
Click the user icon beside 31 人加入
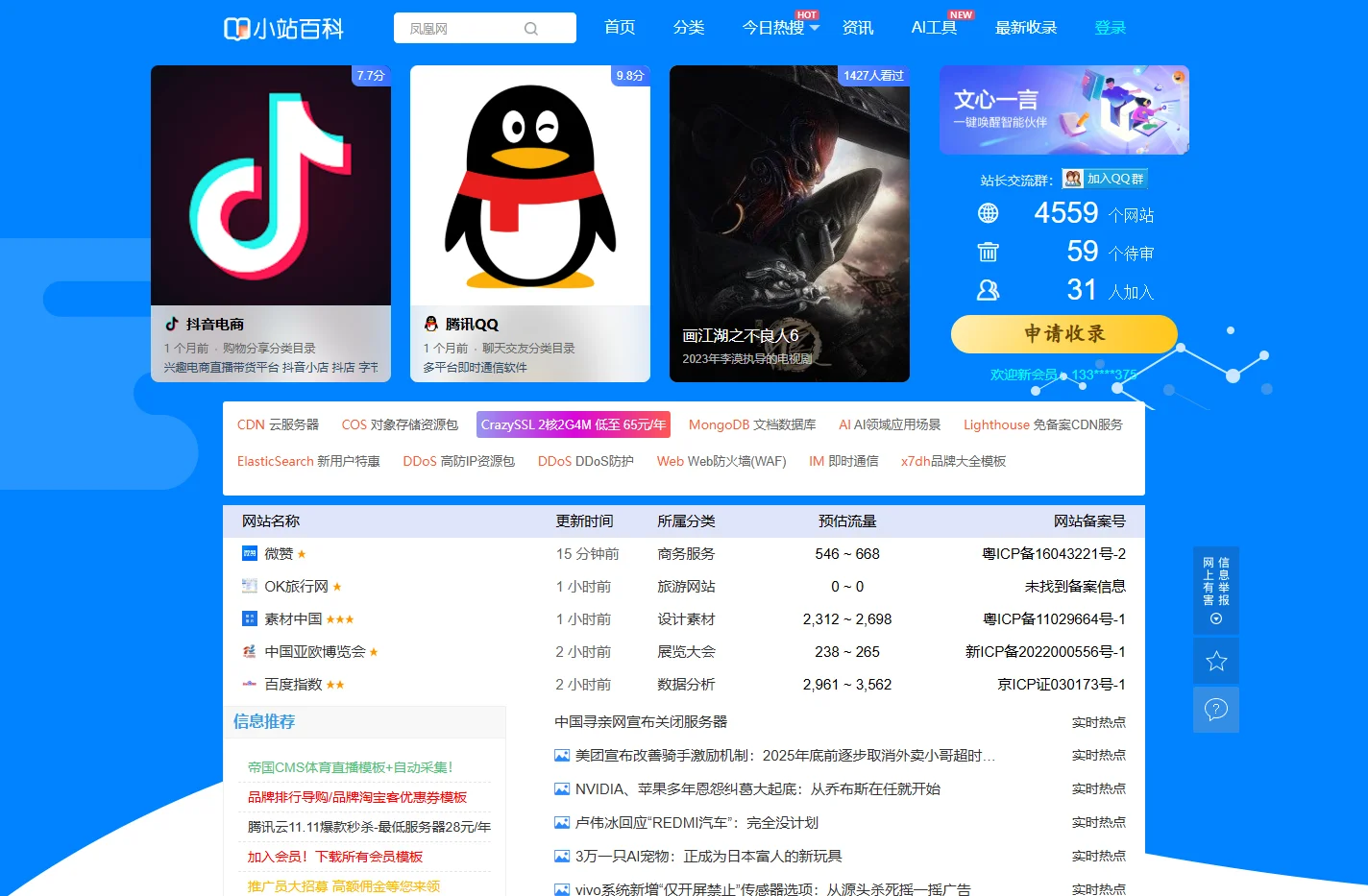(x=988, y=290)
